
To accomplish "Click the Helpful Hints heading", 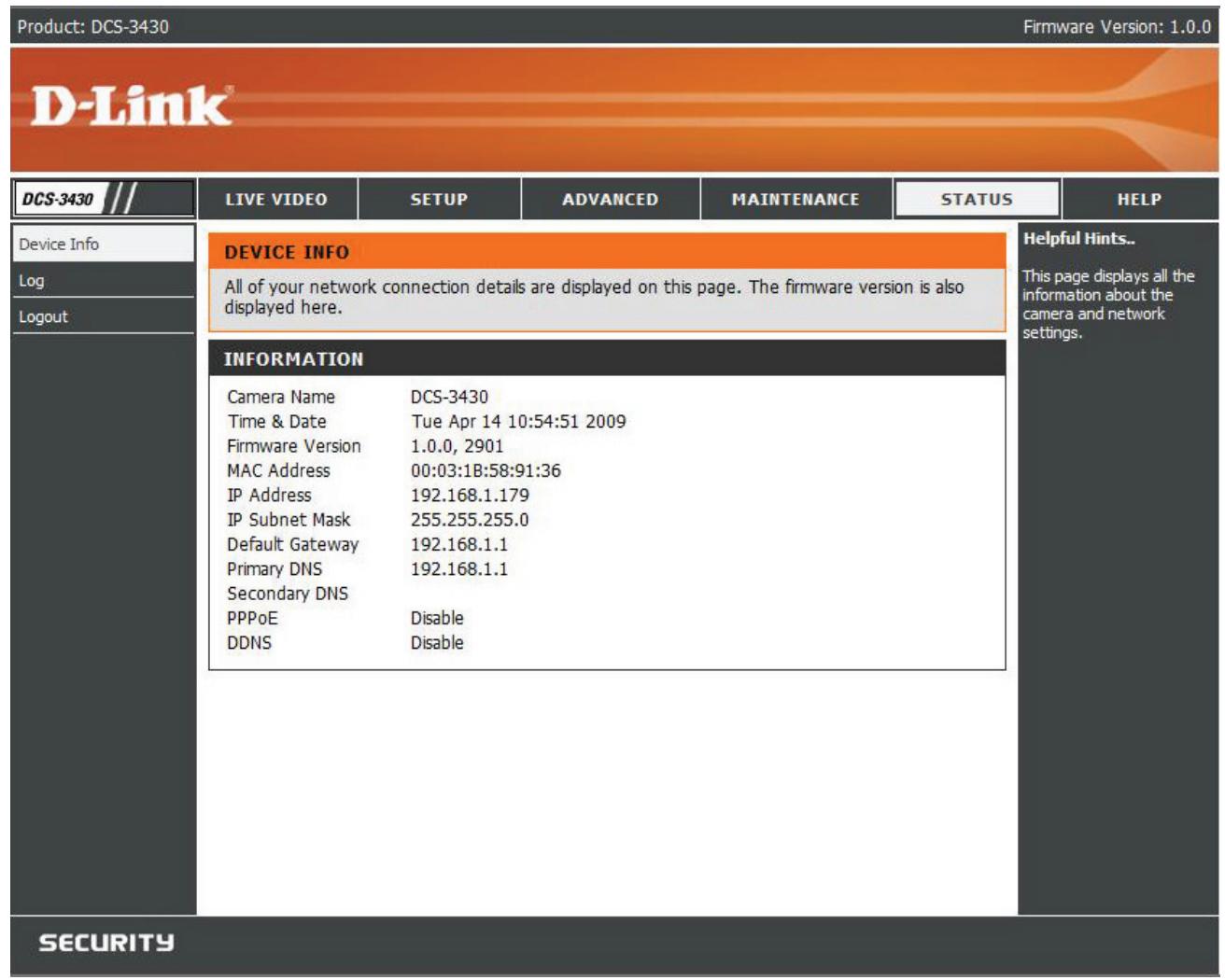I will (x=1079, y=238).
